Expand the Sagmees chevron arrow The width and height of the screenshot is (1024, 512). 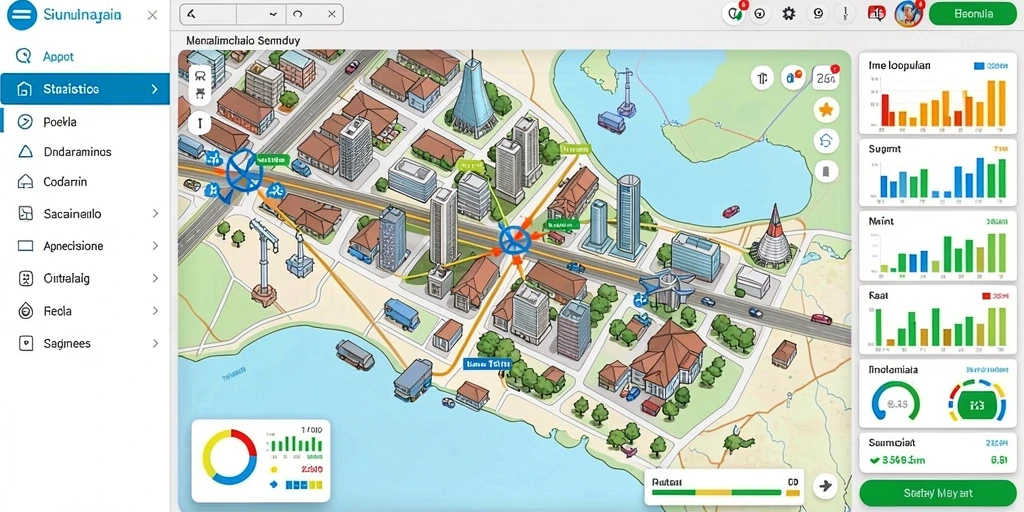(155, 343)
